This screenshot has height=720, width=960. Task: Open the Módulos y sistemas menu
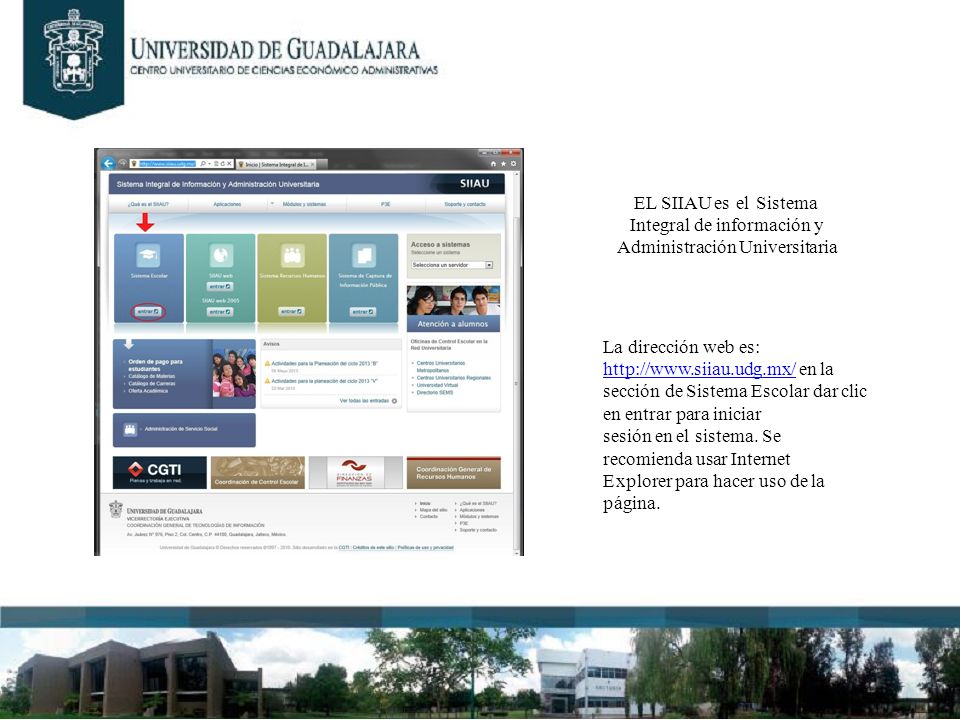(304, 204)
